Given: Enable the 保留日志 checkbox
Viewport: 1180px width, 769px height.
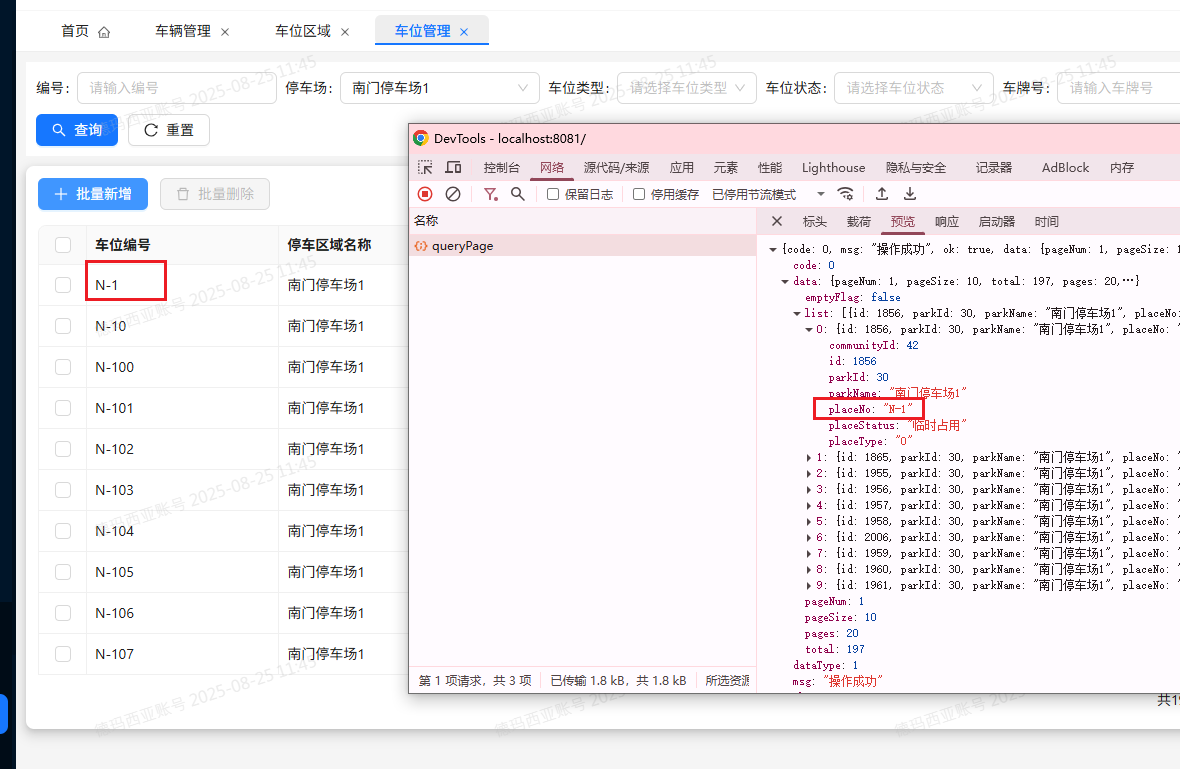Looking at the screenshot, I should (551, 193).
